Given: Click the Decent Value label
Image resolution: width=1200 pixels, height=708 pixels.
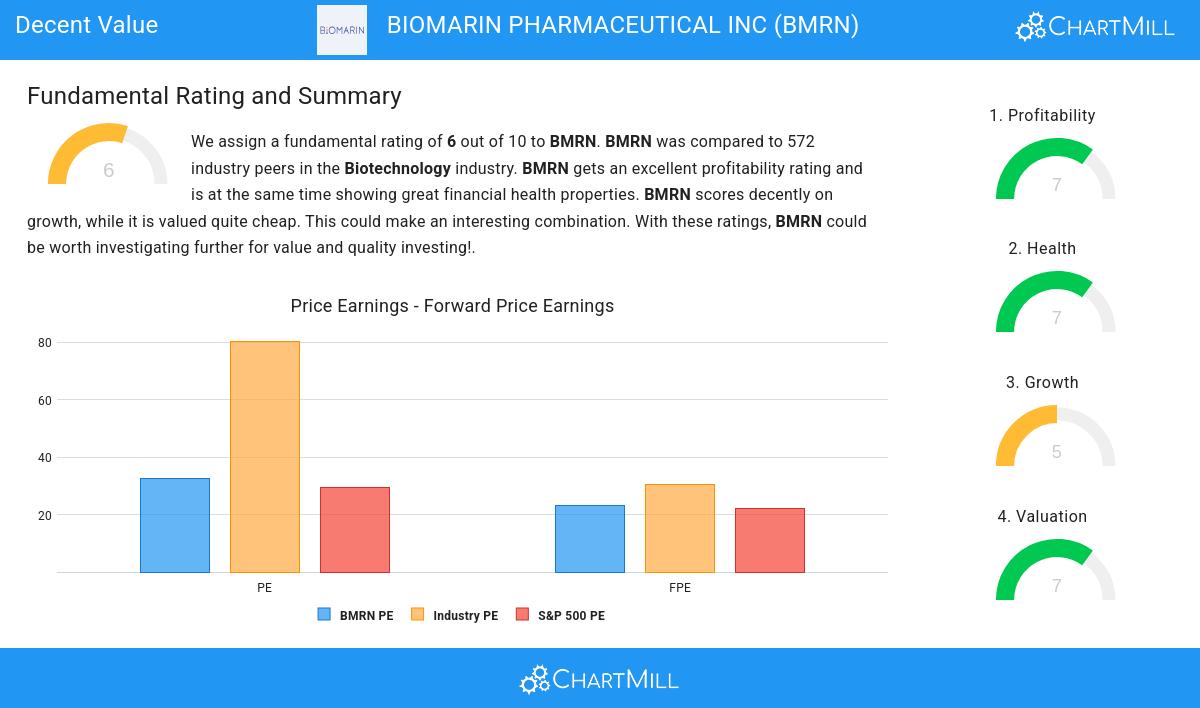Looking at the screenshot, I should tap(87, 25).
